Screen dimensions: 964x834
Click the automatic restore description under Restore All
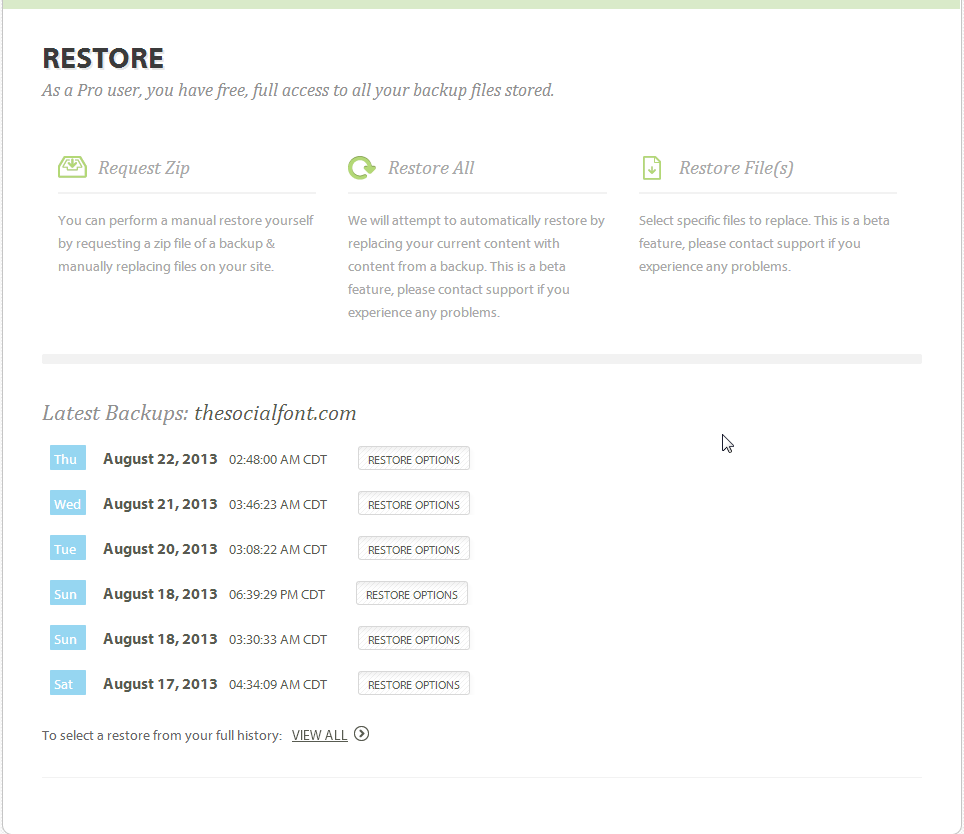[x=476, y=266]
